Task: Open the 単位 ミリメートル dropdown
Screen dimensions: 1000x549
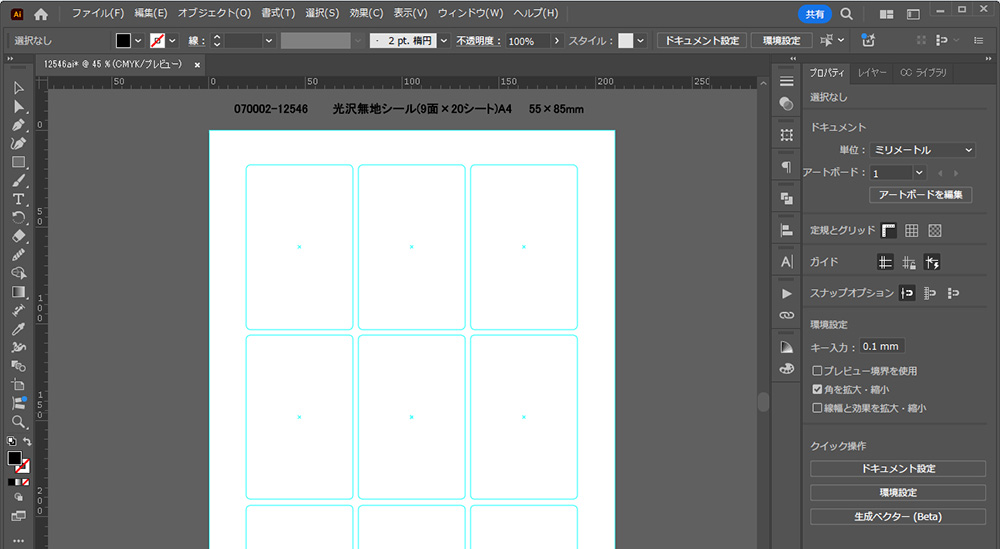Action: click(x=922, y=150)
